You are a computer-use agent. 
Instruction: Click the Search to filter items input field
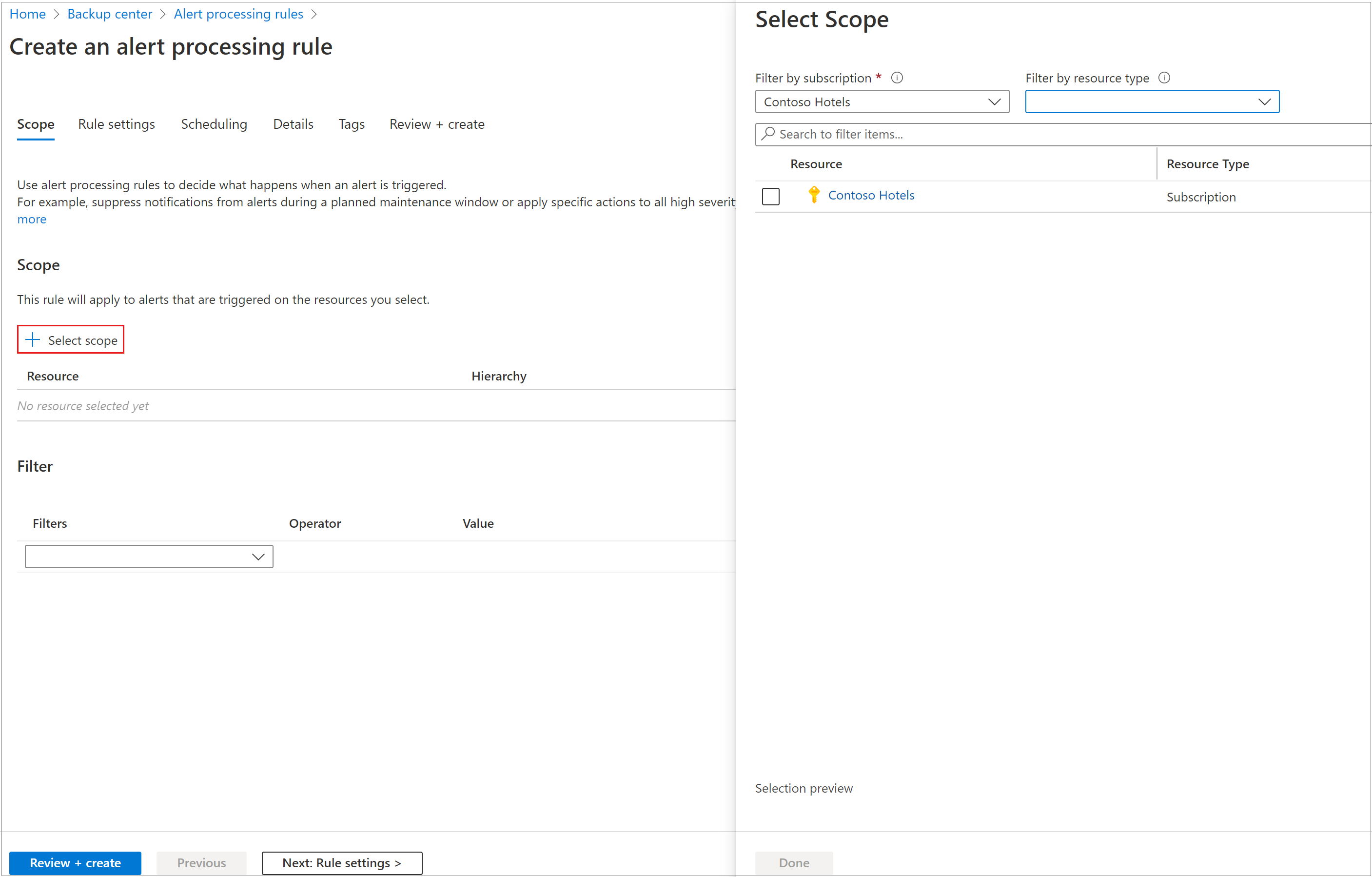click(1063, 133)
